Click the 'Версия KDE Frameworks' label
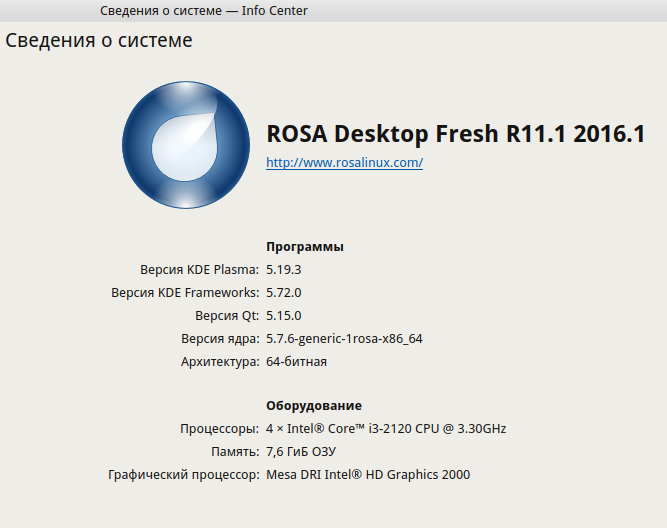667x528 pixels. (x=185, y=293)
